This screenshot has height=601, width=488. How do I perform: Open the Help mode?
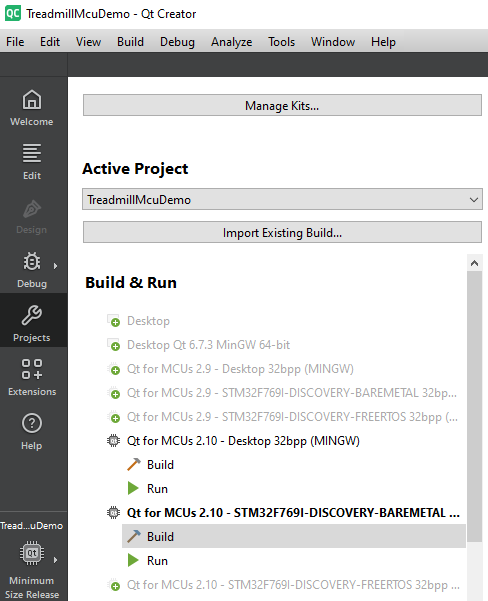pos(32,432)
